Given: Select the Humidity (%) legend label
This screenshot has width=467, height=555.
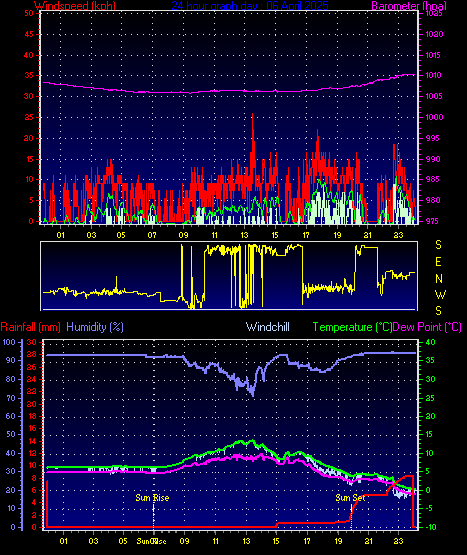Looking at the screenshot, I should point(95,327).
